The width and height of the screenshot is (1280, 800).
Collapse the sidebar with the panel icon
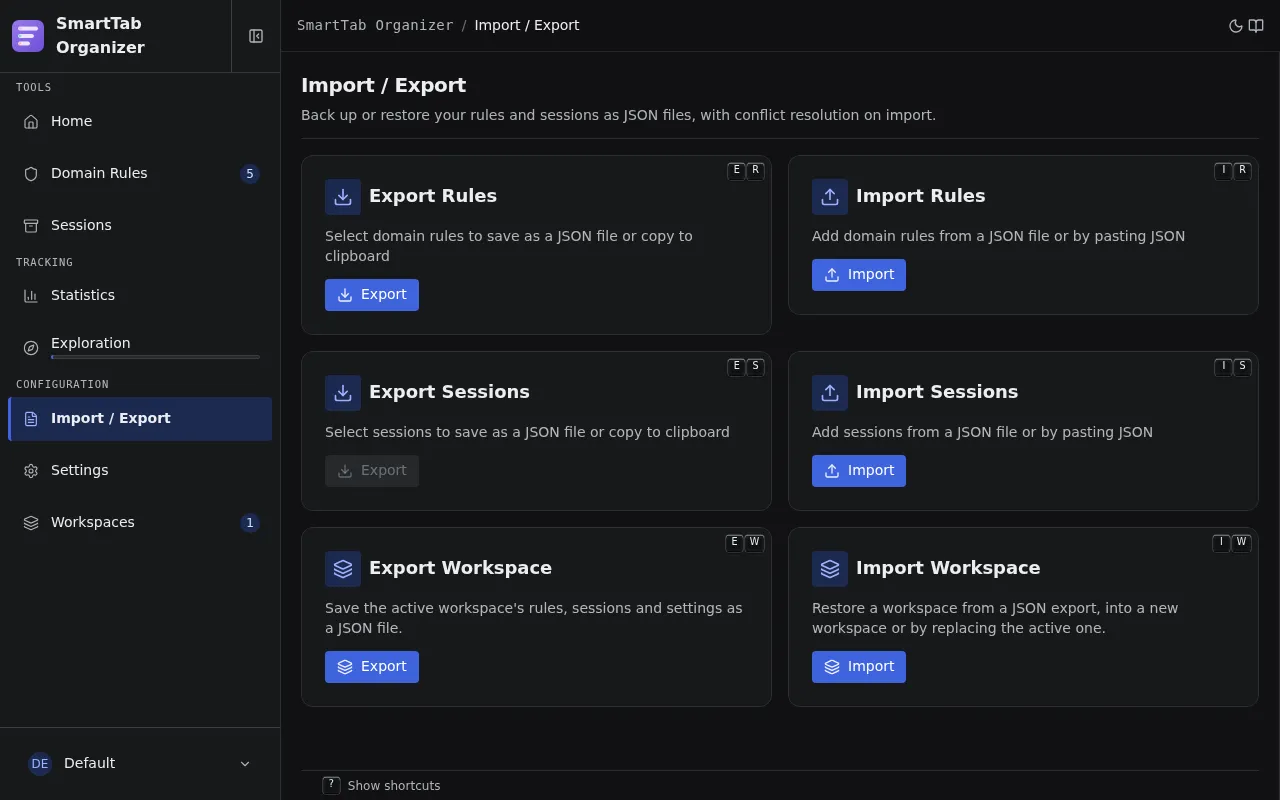(x=256, y=36)
